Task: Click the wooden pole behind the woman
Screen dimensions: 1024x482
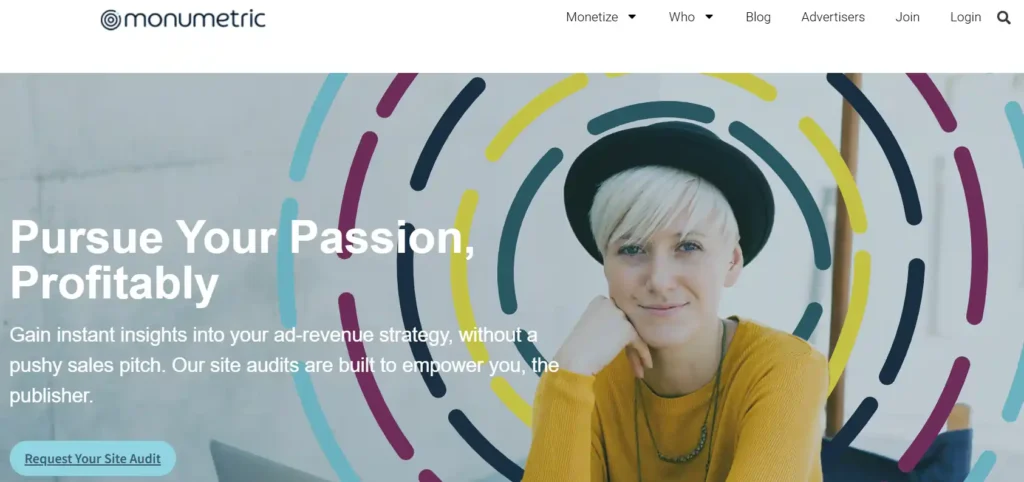Action: (843, 255)
